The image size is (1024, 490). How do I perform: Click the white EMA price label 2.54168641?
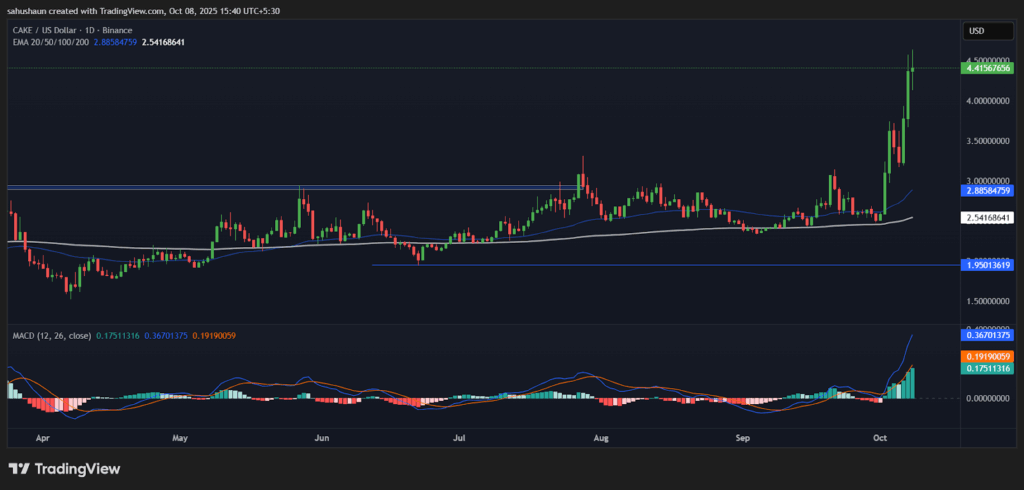point(988,217)
